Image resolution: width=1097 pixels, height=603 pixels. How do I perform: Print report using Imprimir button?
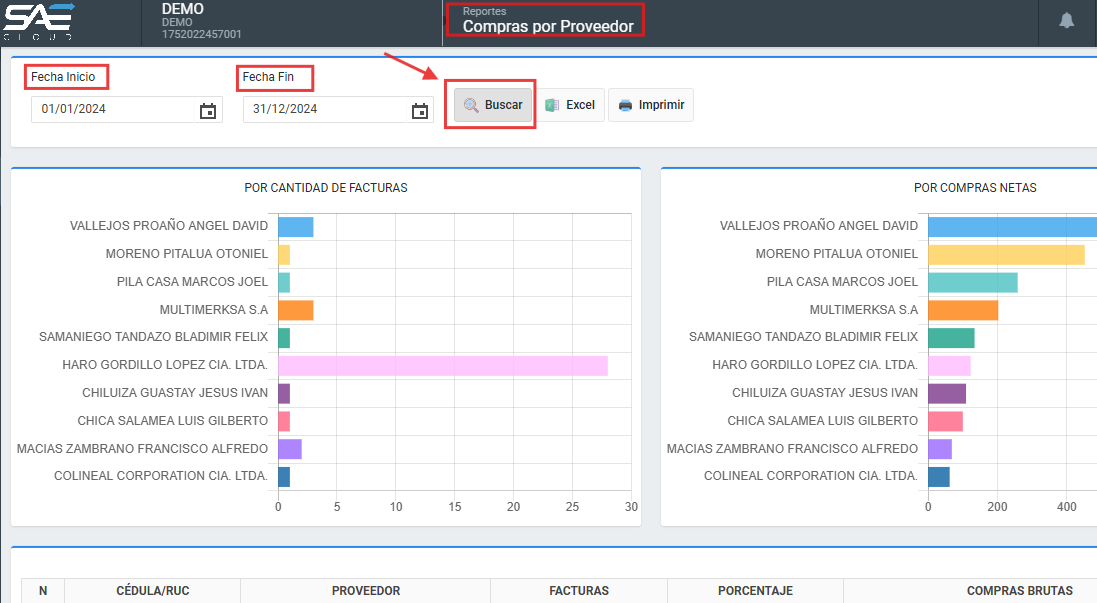pyautogui.click(x=651, y=105)
